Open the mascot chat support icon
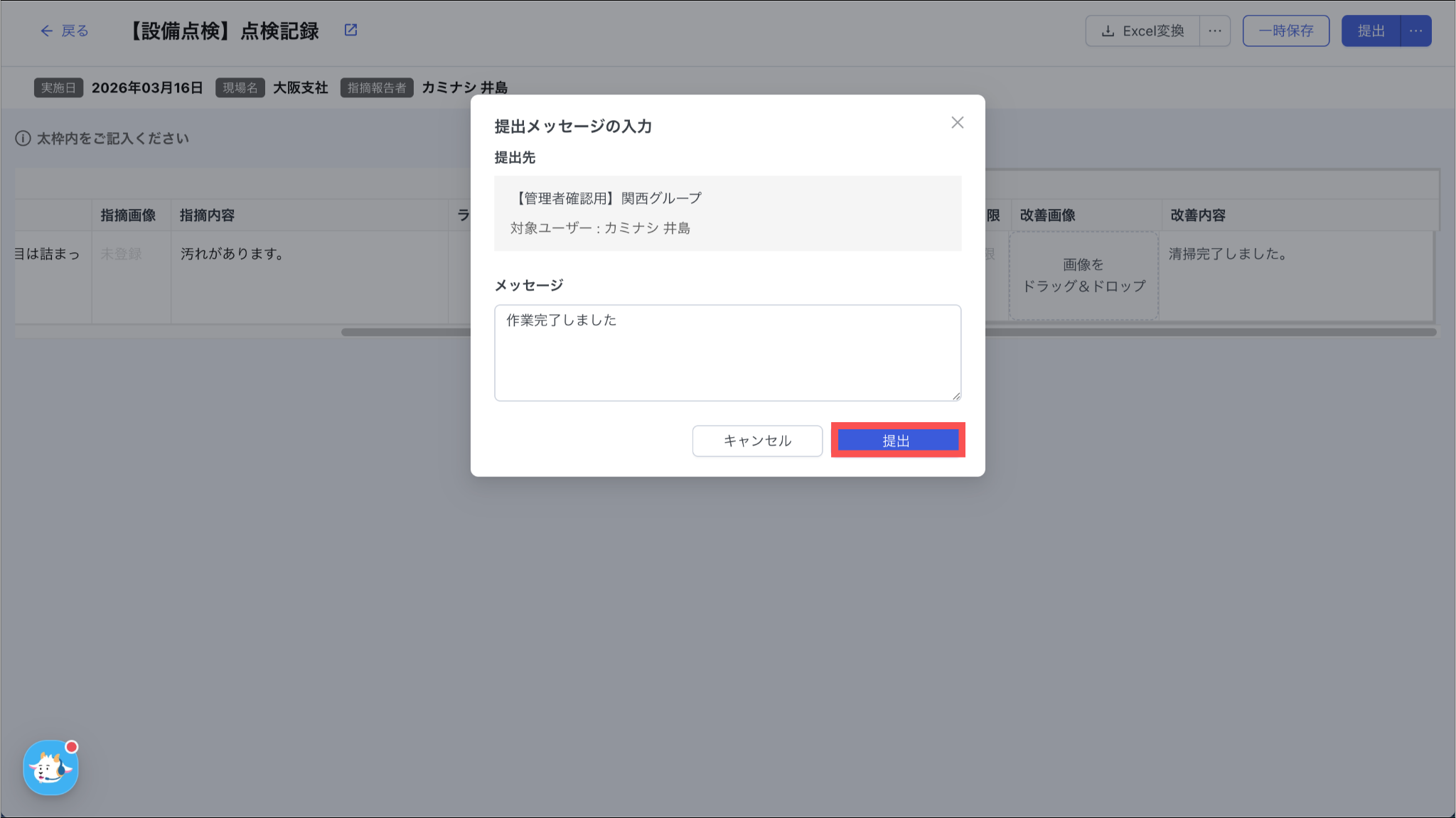This screenshot has height=818, width=1456. [x=50, y=768]
